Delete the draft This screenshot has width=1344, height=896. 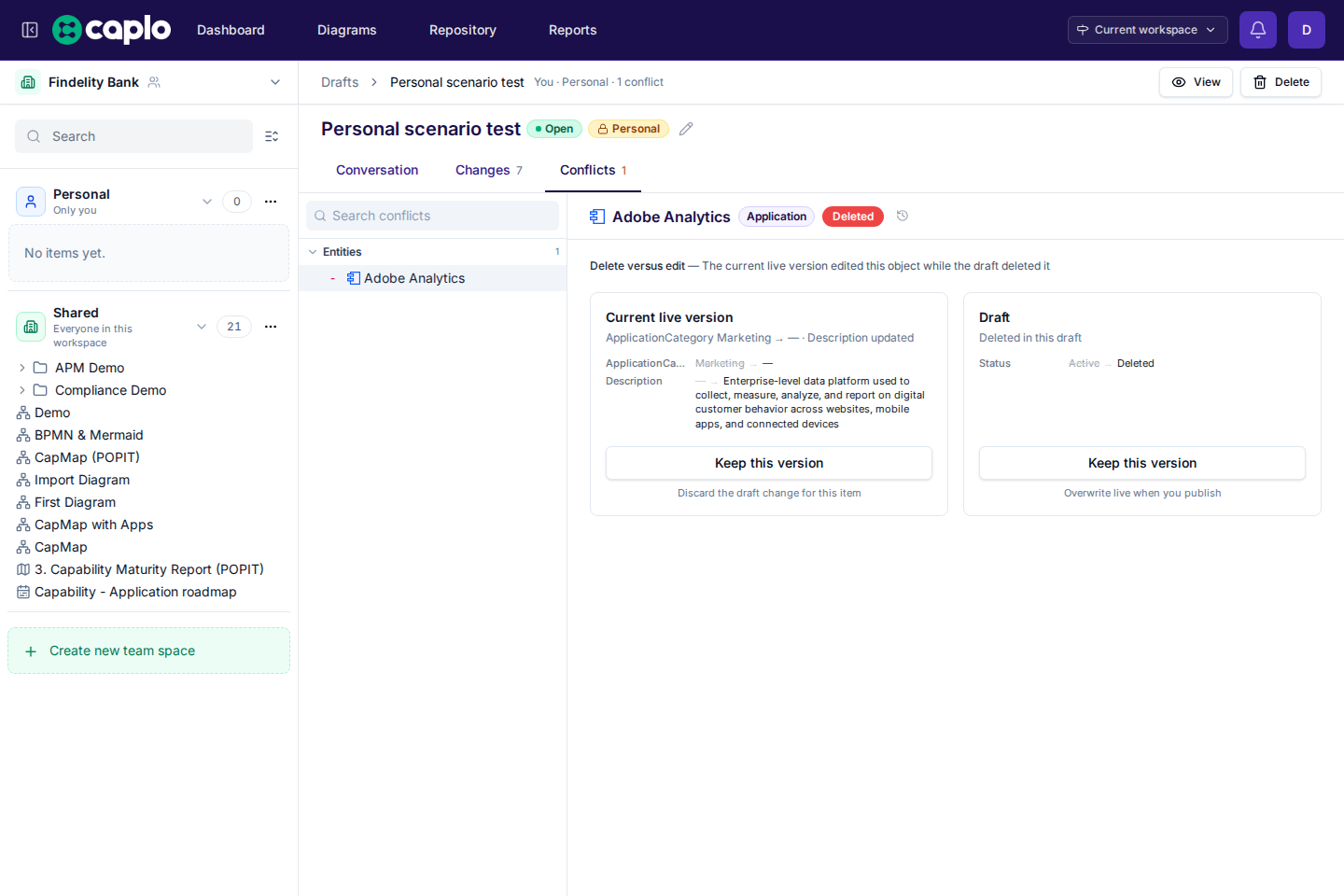coord(1281,82)
